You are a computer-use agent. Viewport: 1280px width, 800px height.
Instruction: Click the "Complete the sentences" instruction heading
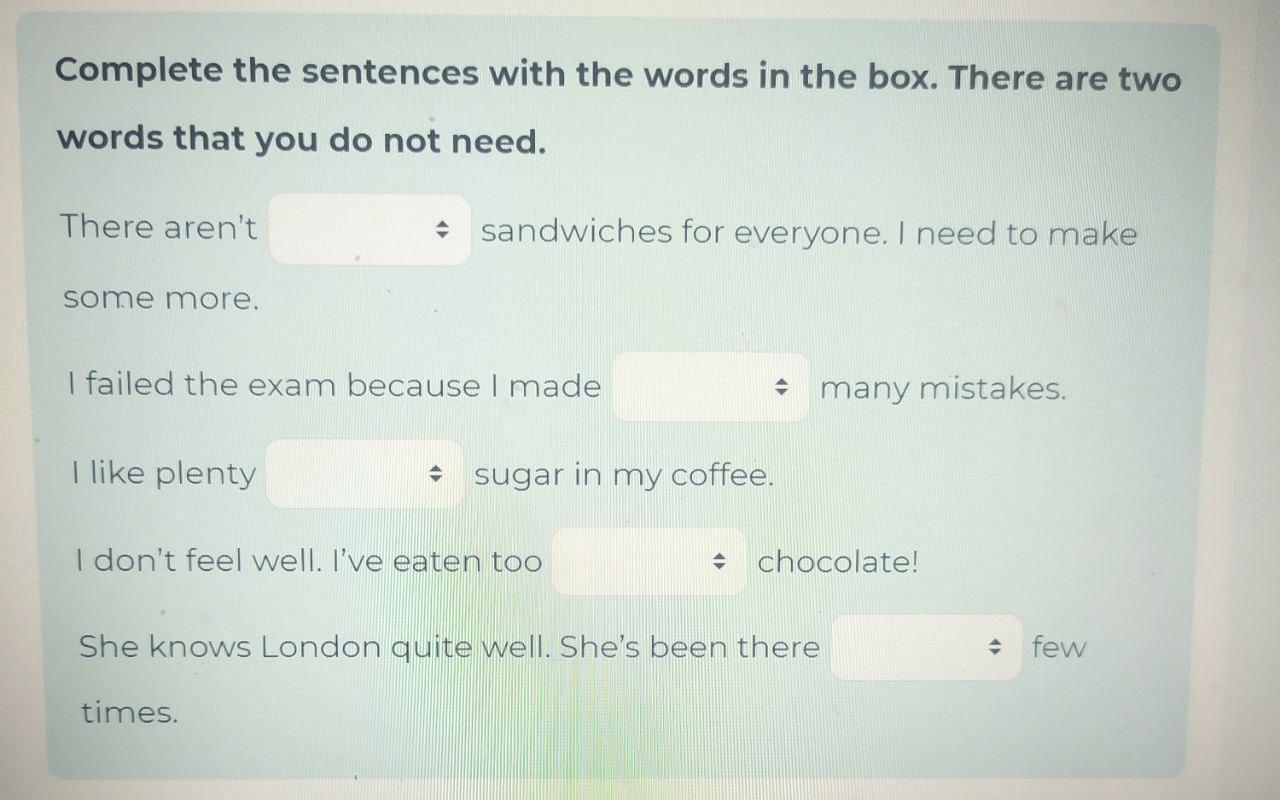[617, 106]
